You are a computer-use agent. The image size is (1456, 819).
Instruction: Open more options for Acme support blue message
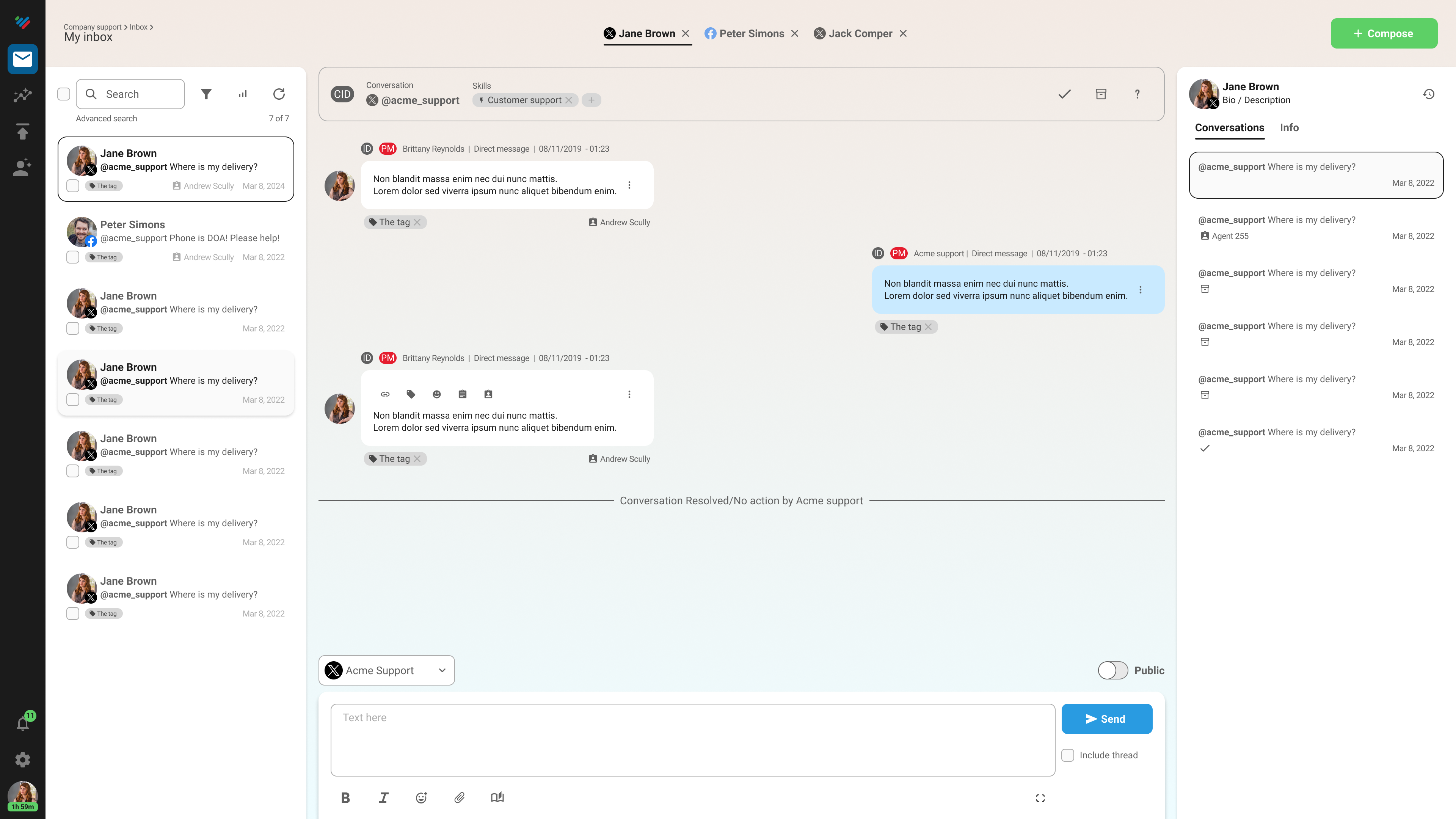tap(1140, 289)
